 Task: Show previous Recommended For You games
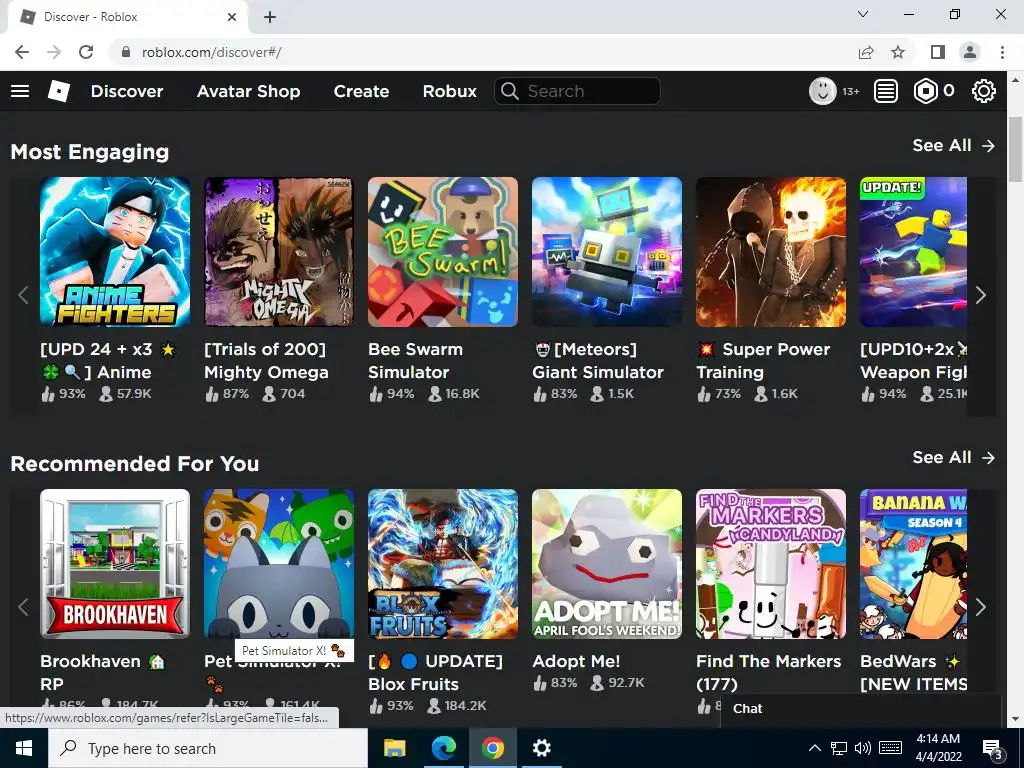coord(24,608)
